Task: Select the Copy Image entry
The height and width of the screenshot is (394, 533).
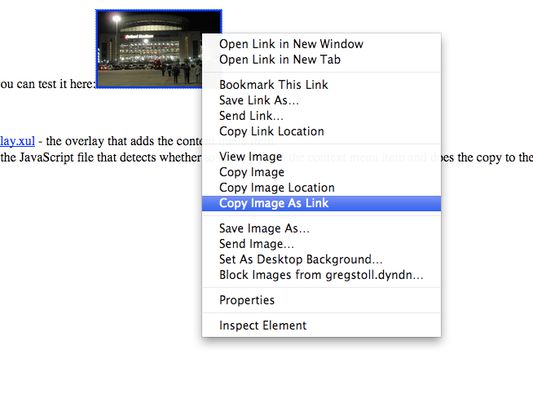Action: pos(321,172)
